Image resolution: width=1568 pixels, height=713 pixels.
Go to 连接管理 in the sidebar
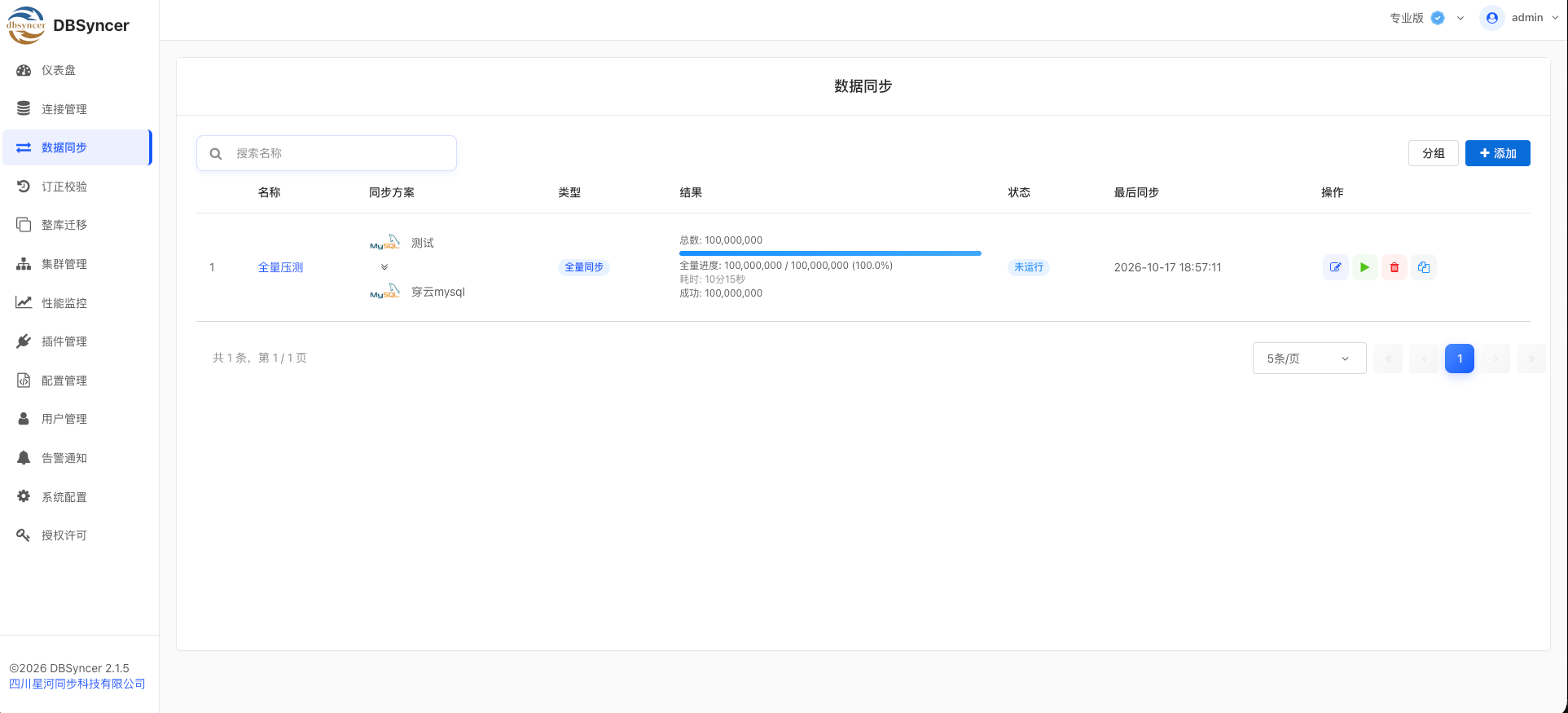pos(77,108)
